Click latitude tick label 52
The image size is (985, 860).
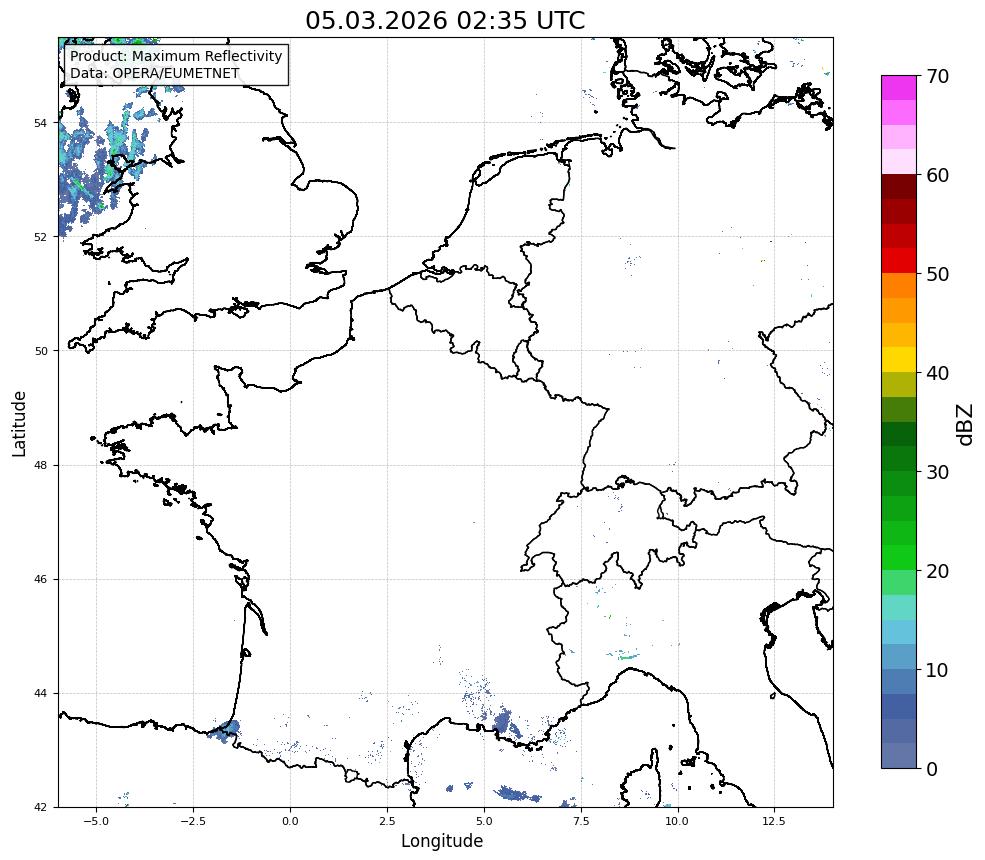tap(40, 237)
